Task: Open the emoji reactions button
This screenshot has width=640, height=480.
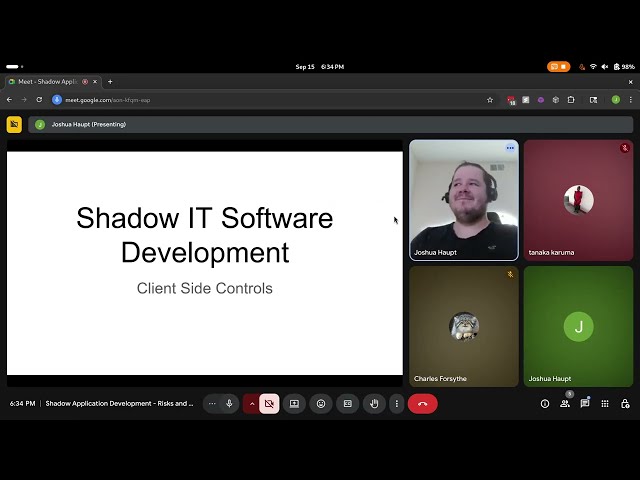Action: click(x=321, y=404)
